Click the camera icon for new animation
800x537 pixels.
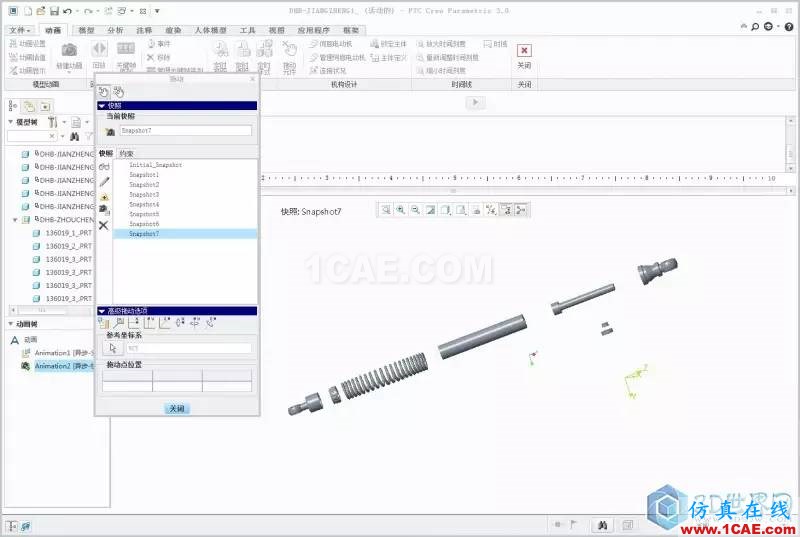69,50
